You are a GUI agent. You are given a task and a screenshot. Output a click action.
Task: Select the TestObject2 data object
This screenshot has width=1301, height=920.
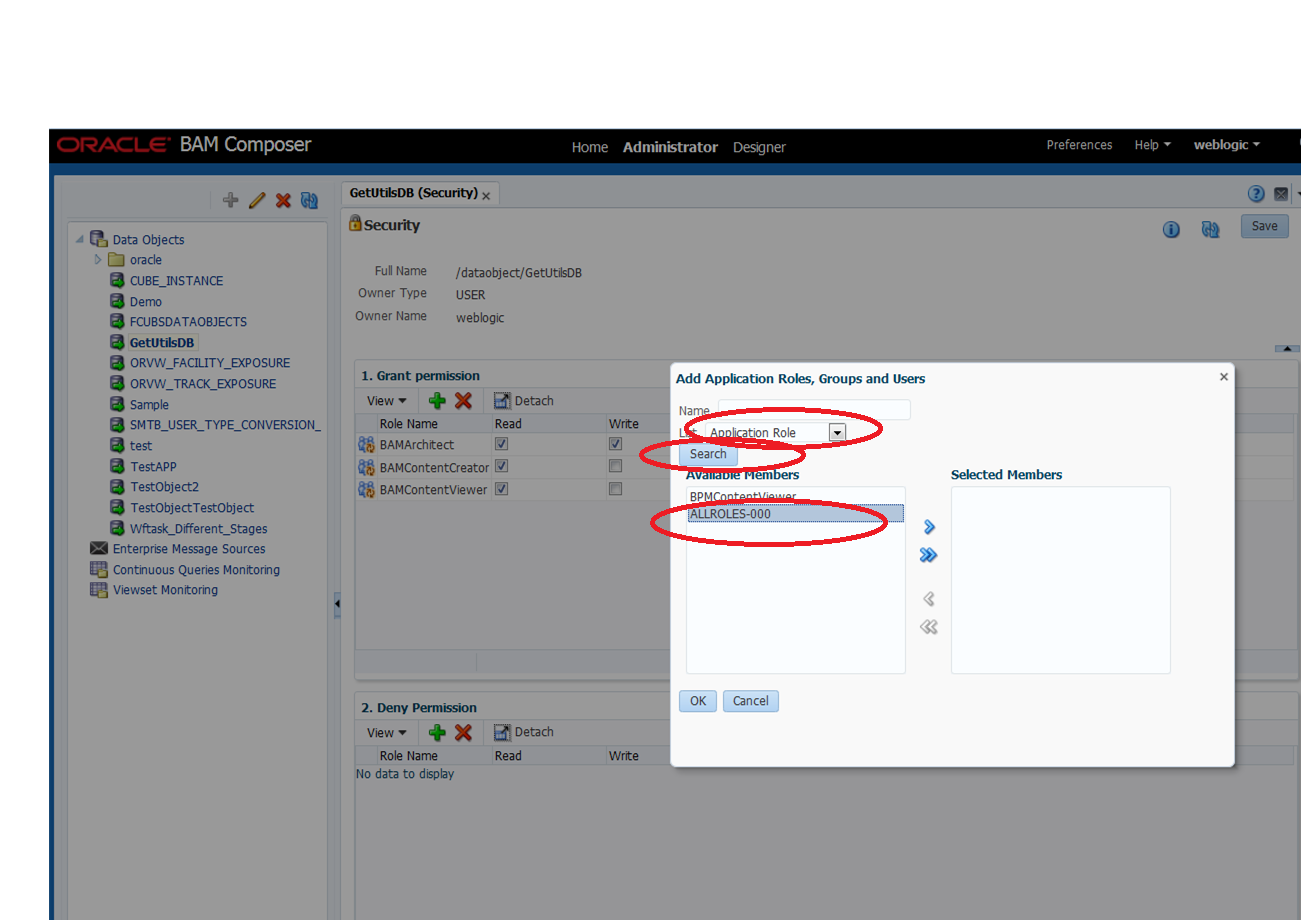165,487
